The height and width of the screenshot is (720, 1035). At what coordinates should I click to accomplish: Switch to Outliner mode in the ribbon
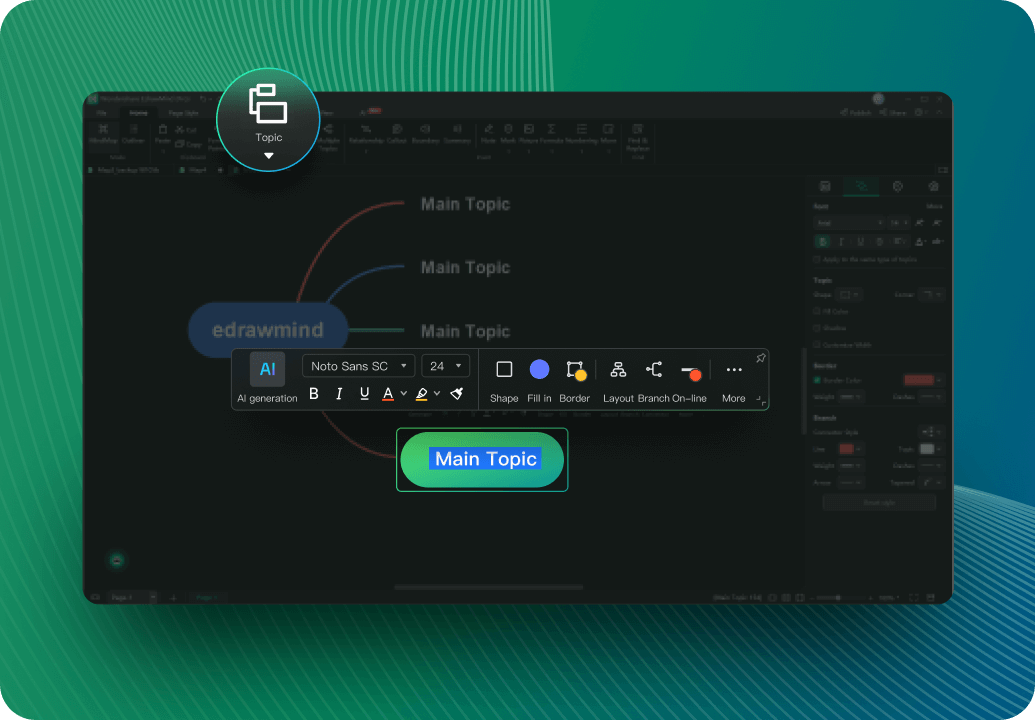click(133, 134)
